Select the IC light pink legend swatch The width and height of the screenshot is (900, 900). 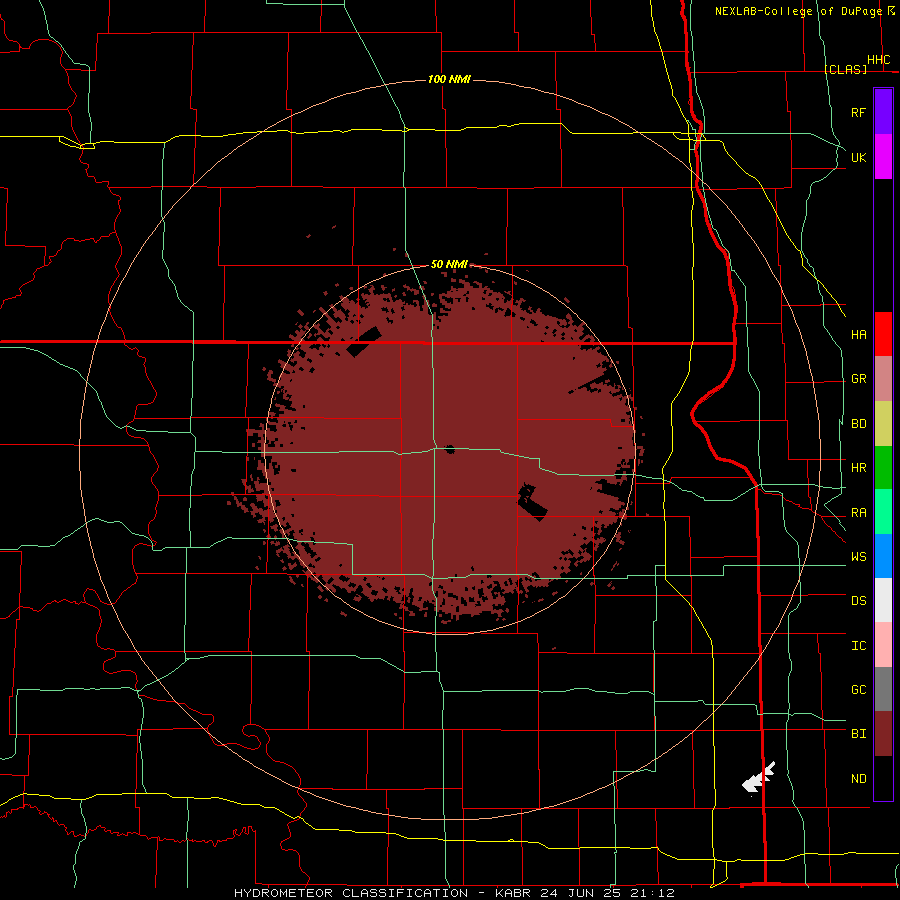883,645
